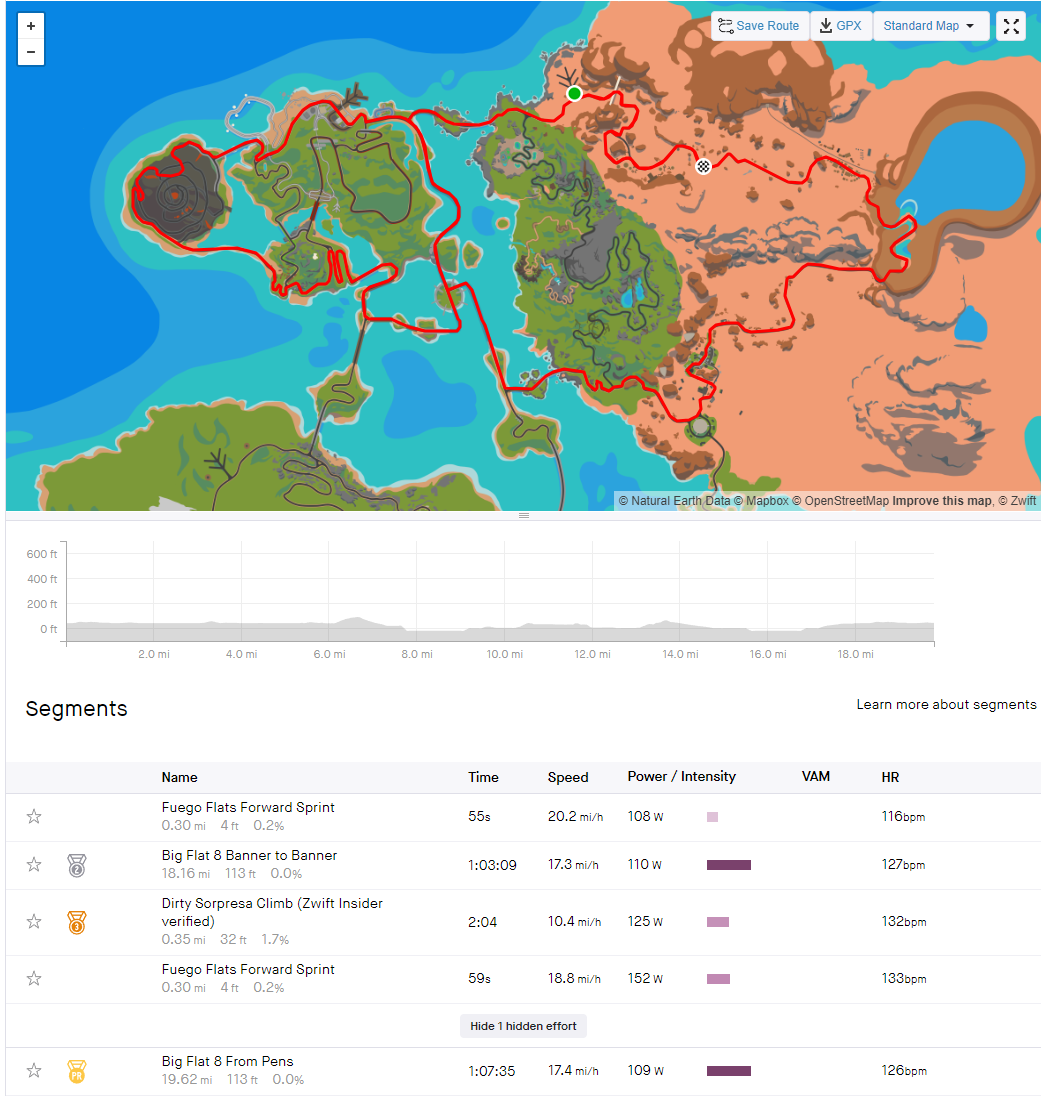1041x1096 pixels.
Task: Open the 'Improve this map' link
Action: tap(942, 500)
